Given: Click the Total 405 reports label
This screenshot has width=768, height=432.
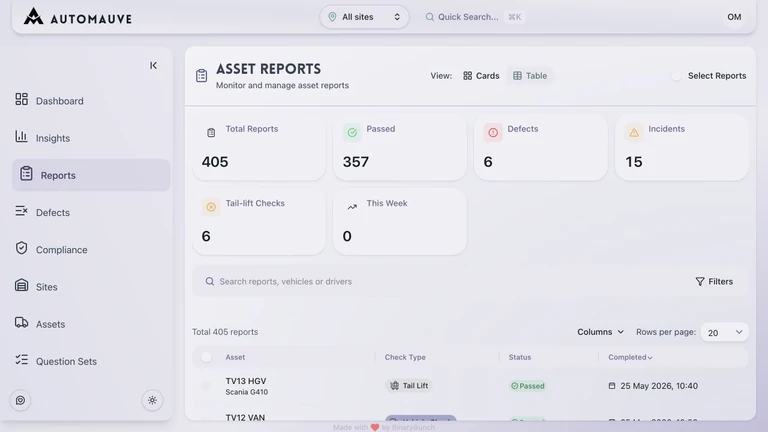Looking at the screenshot, I should click(x=225, y=332).
